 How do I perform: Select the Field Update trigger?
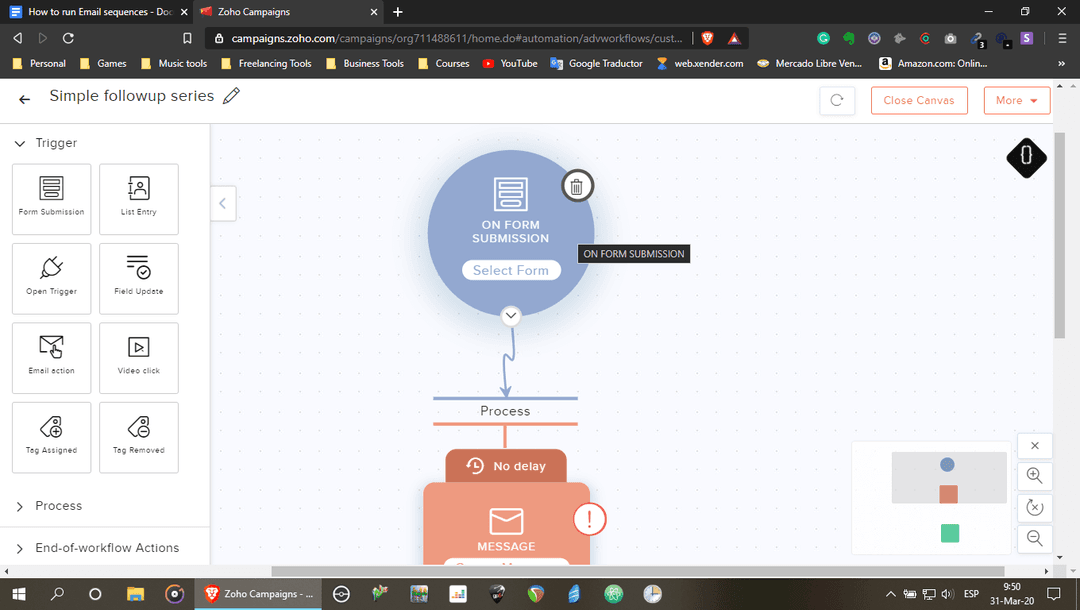[138, 278]
